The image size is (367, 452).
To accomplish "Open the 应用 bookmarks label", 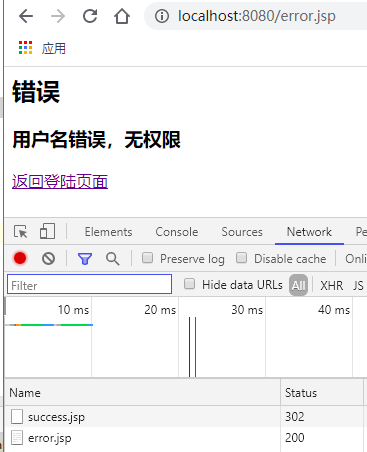I will (54, 49).
